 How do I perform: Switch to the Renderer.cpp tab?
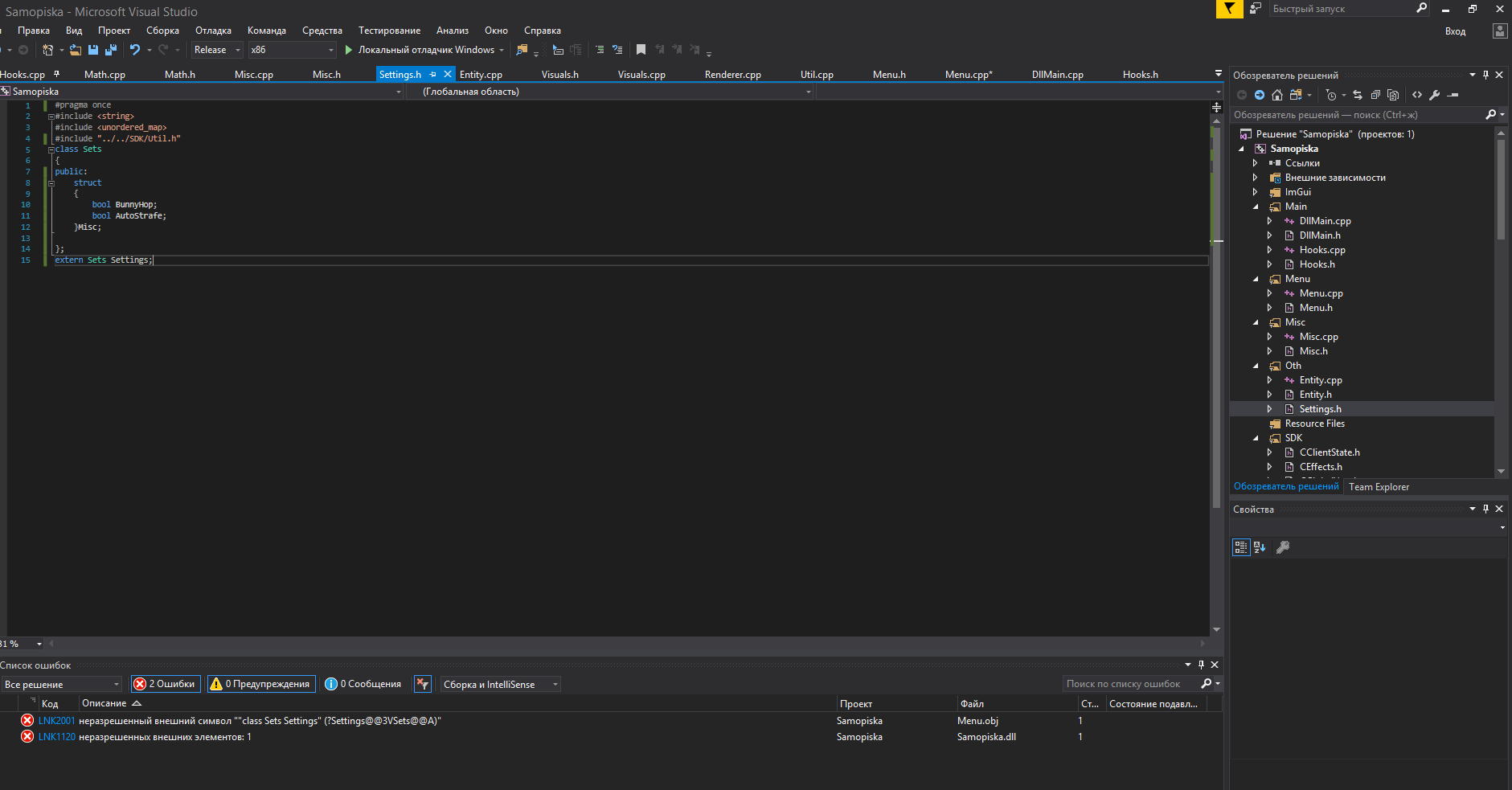732,75
